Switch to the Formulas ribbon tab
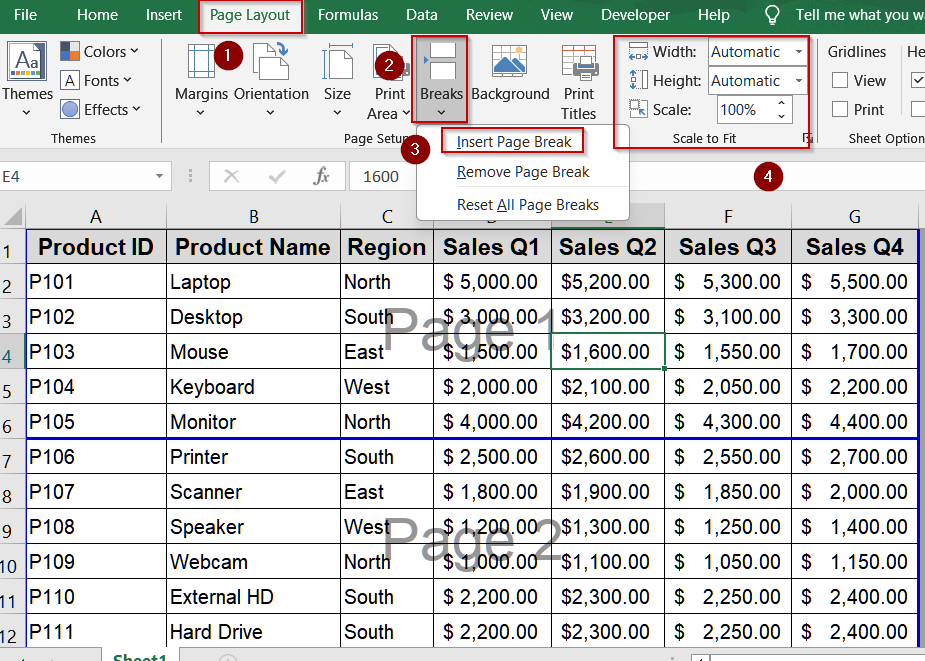This screenshot has height=661, width=925. pos(348,15)
